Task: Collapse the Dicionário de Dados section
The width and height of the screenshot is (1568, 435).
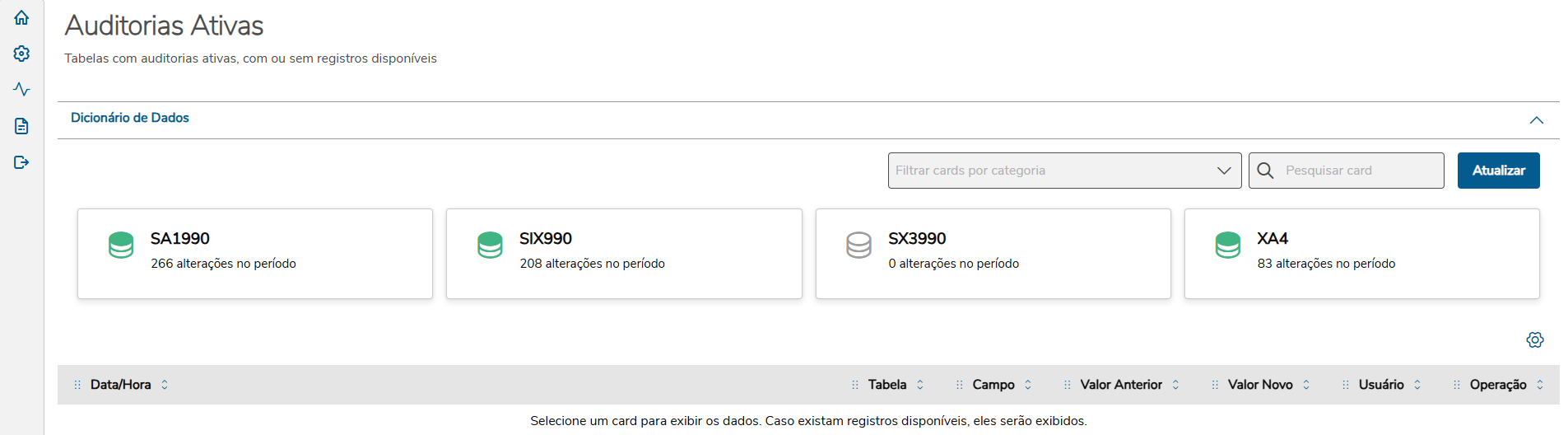Action: click(1536, 120)
